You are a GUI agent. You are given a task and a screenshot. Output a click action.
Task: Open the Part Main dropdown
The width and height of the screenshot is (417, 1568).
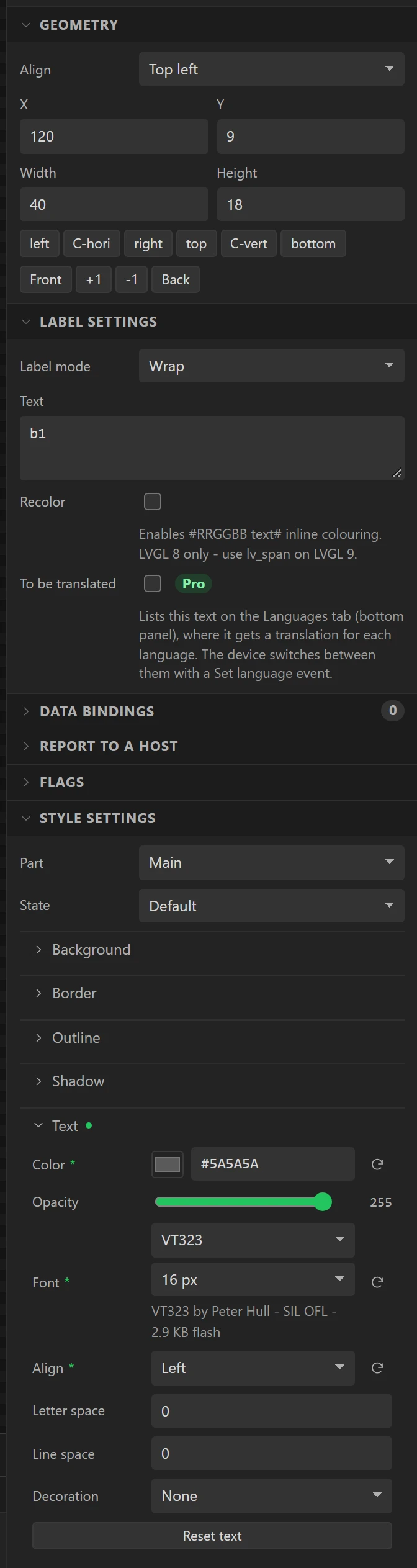tap(272, 862)
